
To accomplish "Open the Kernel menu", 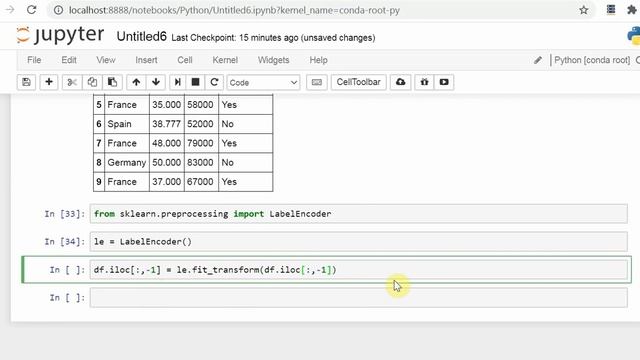I will tap(225, 60).
